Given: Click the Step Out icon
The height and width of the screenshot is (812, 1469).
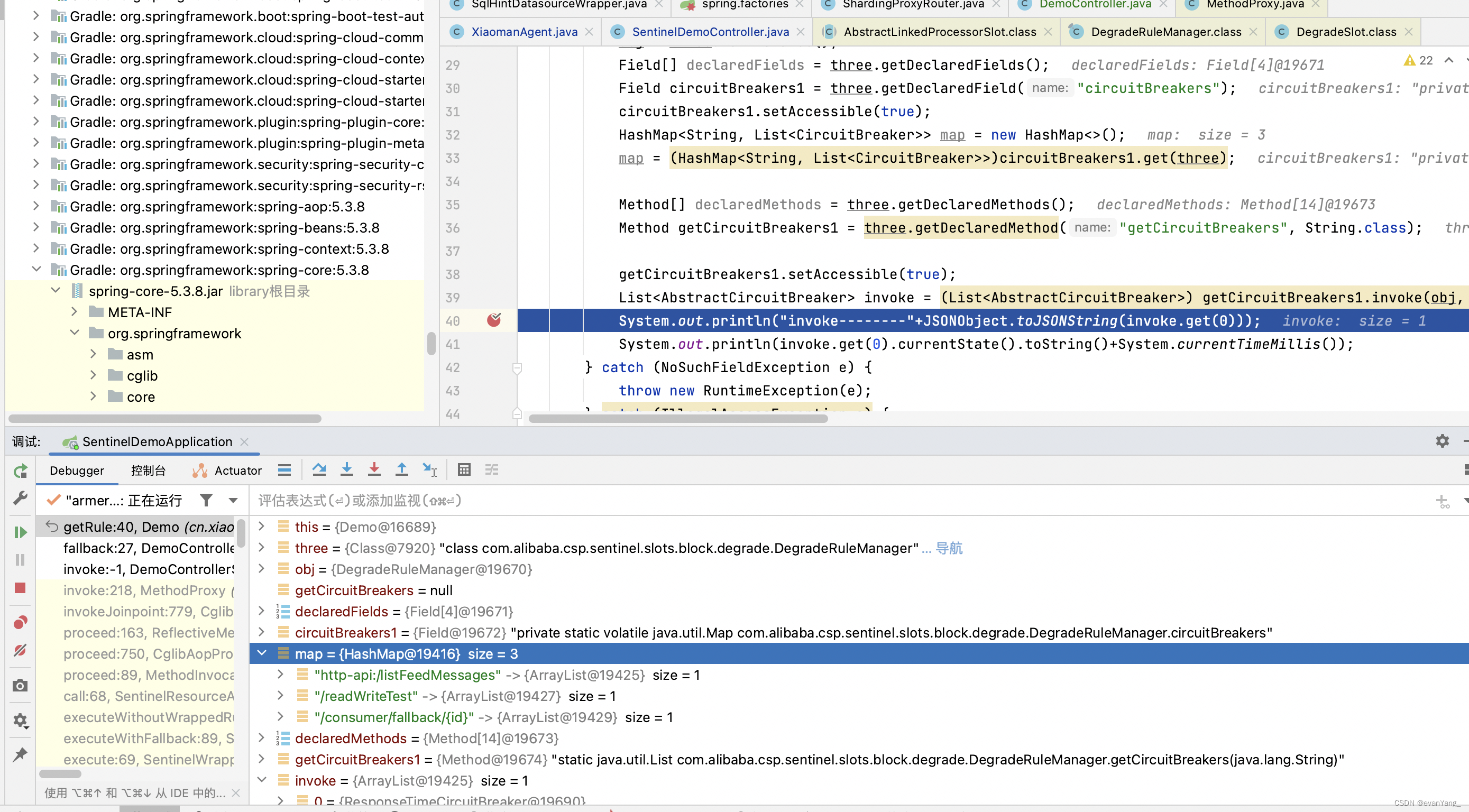Looking at the screenshot, I should (x=401, y=469).
